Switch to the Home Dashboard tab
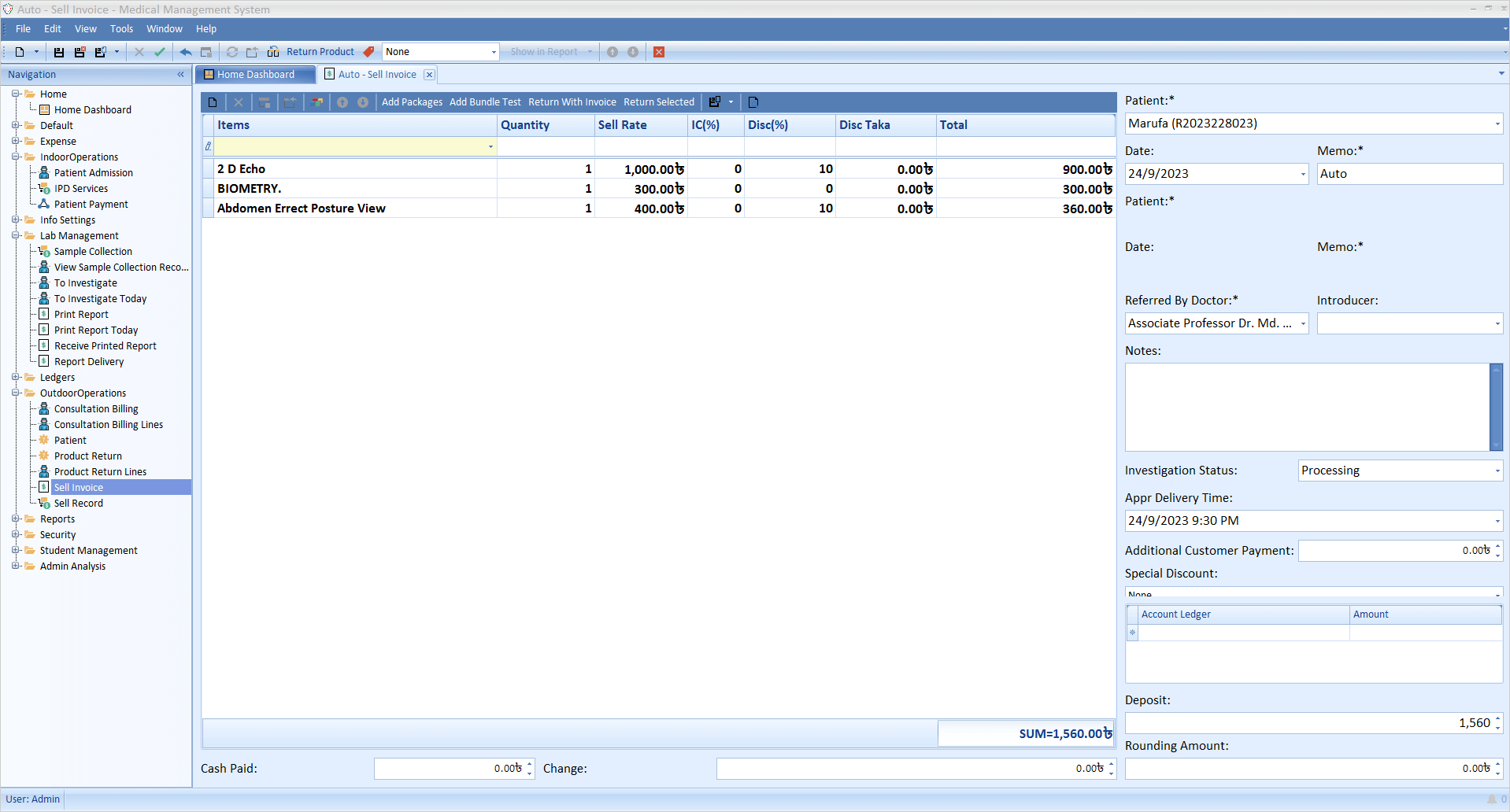Viewport: 1510px width, 812px height. coord(254,74)
